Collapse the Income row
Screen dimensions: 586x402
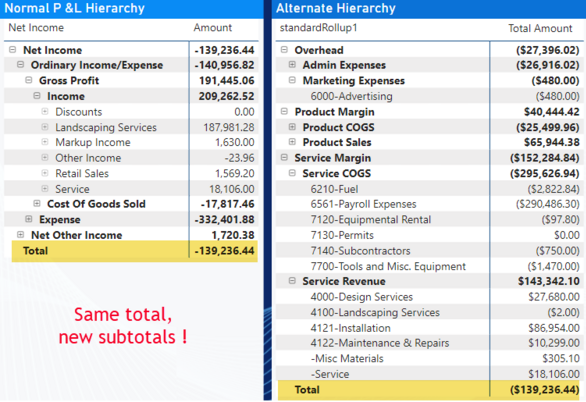[37, 96]
